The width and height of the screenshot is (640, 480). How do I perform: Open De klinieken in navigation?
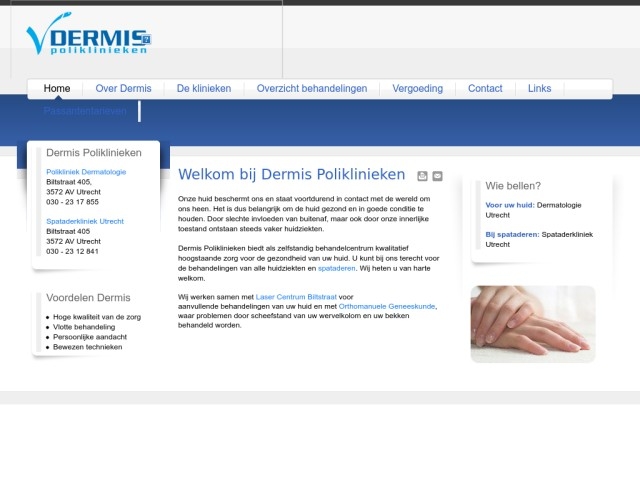coord(203,89)
